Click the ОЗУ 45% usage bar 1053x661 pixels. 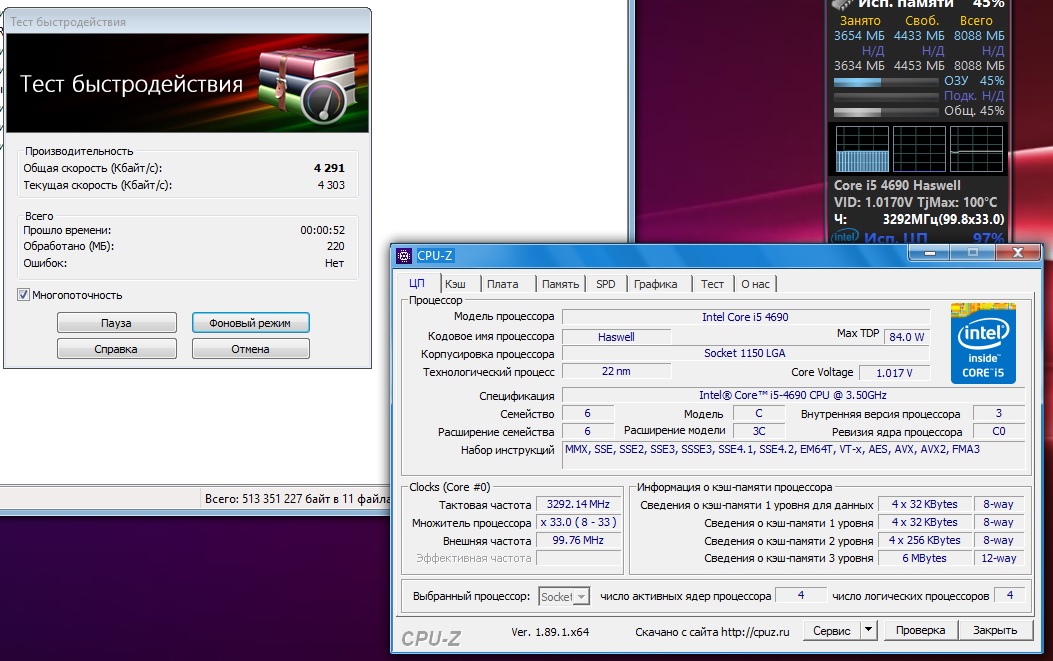point(886,82)
